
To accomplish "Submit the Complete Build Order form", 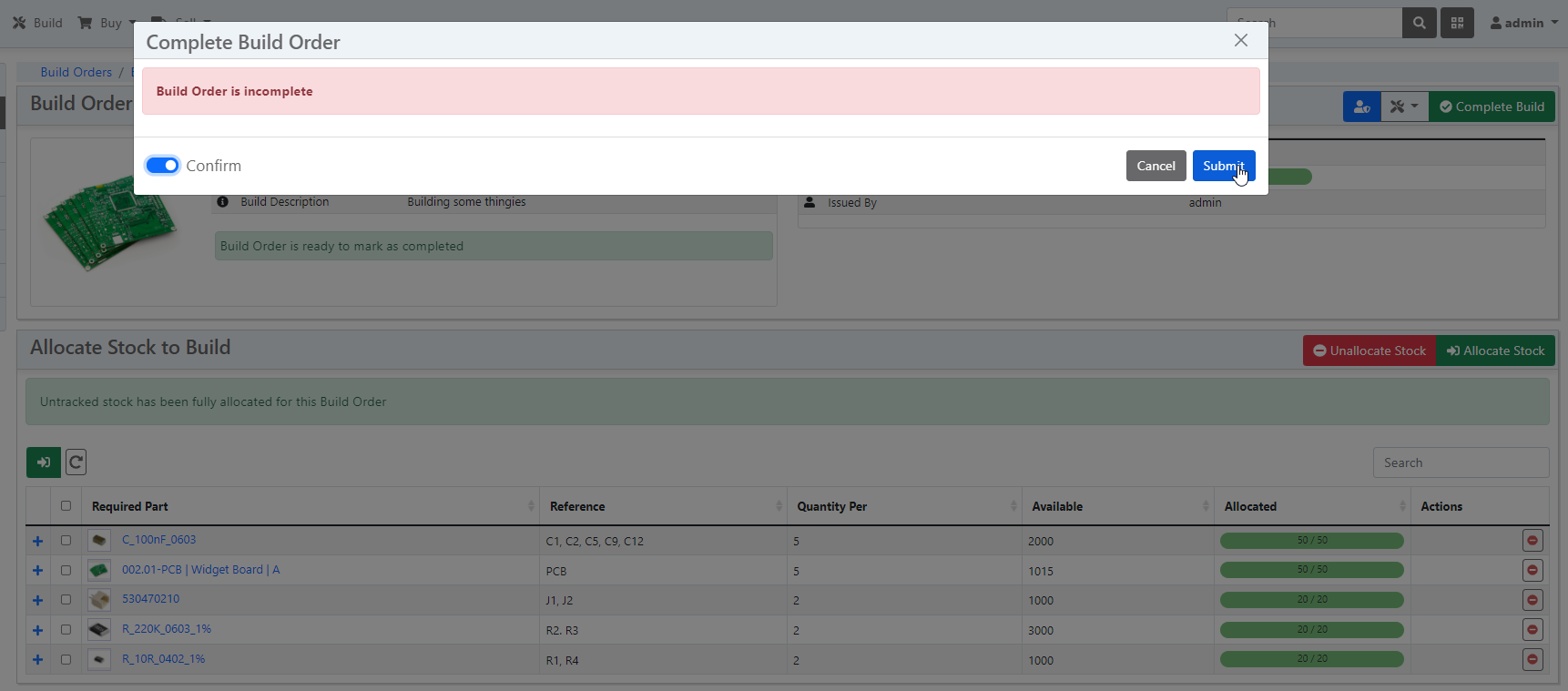I will pyautogui.click(x=1223, y=166).
